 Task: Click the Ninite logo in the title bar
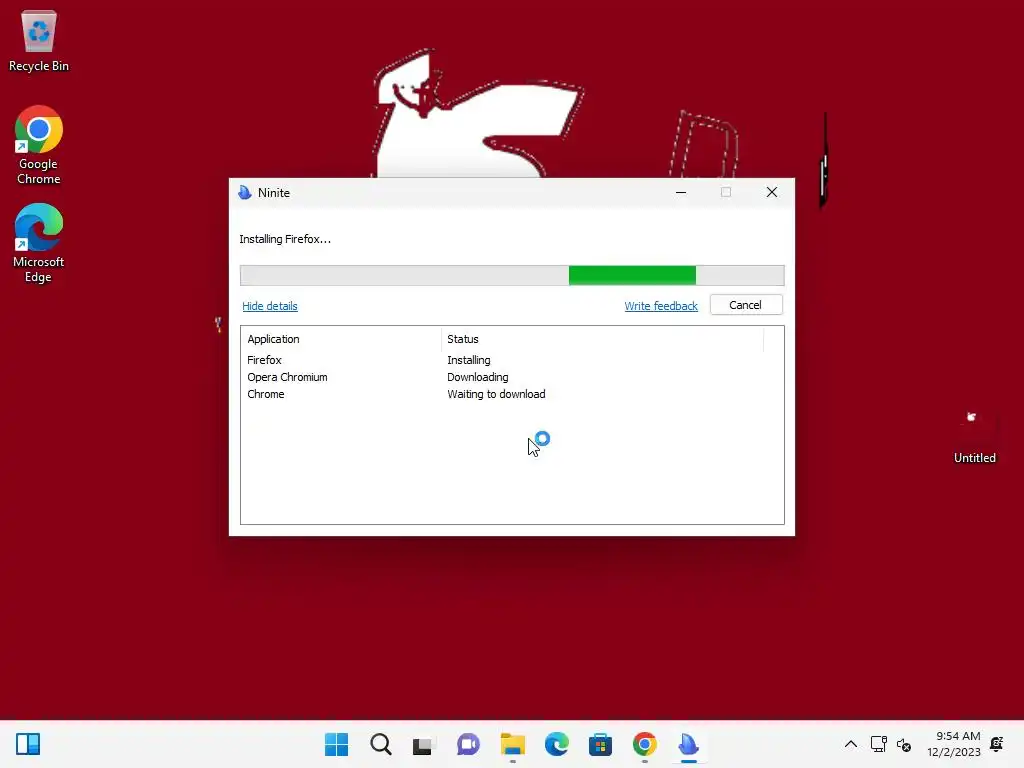click(x=245, y=193)
